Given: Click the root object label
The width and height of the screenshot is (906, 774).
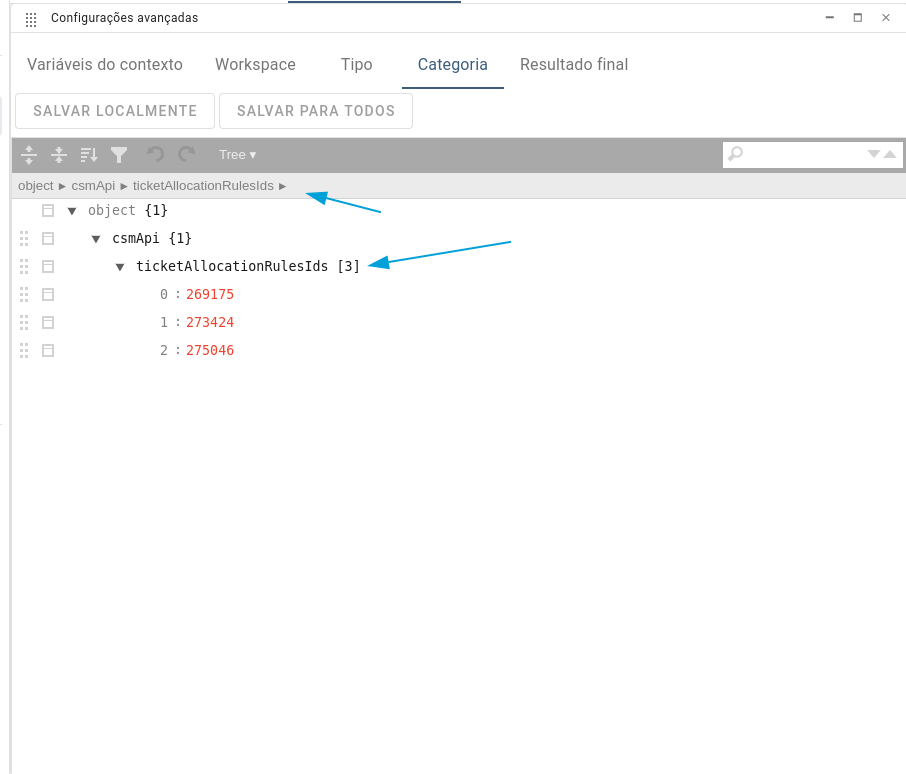Looking at the screenshot, I should coord(112,210).
